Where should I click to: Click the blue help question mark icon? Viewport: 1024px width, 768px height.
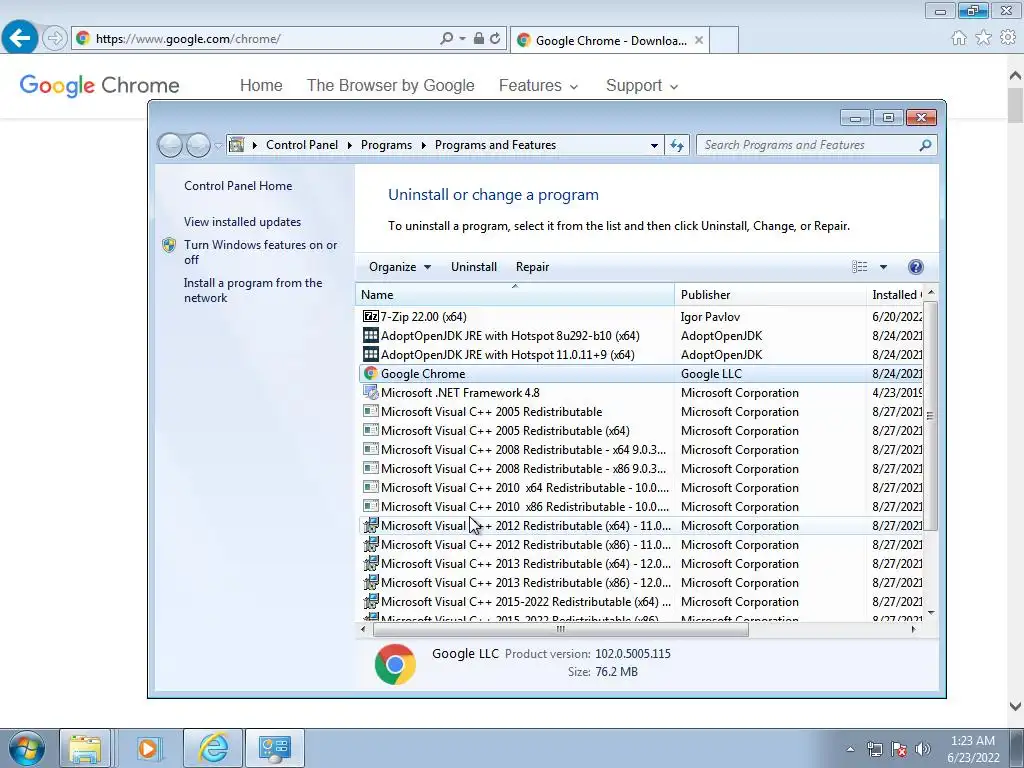(x=916, y=266)
